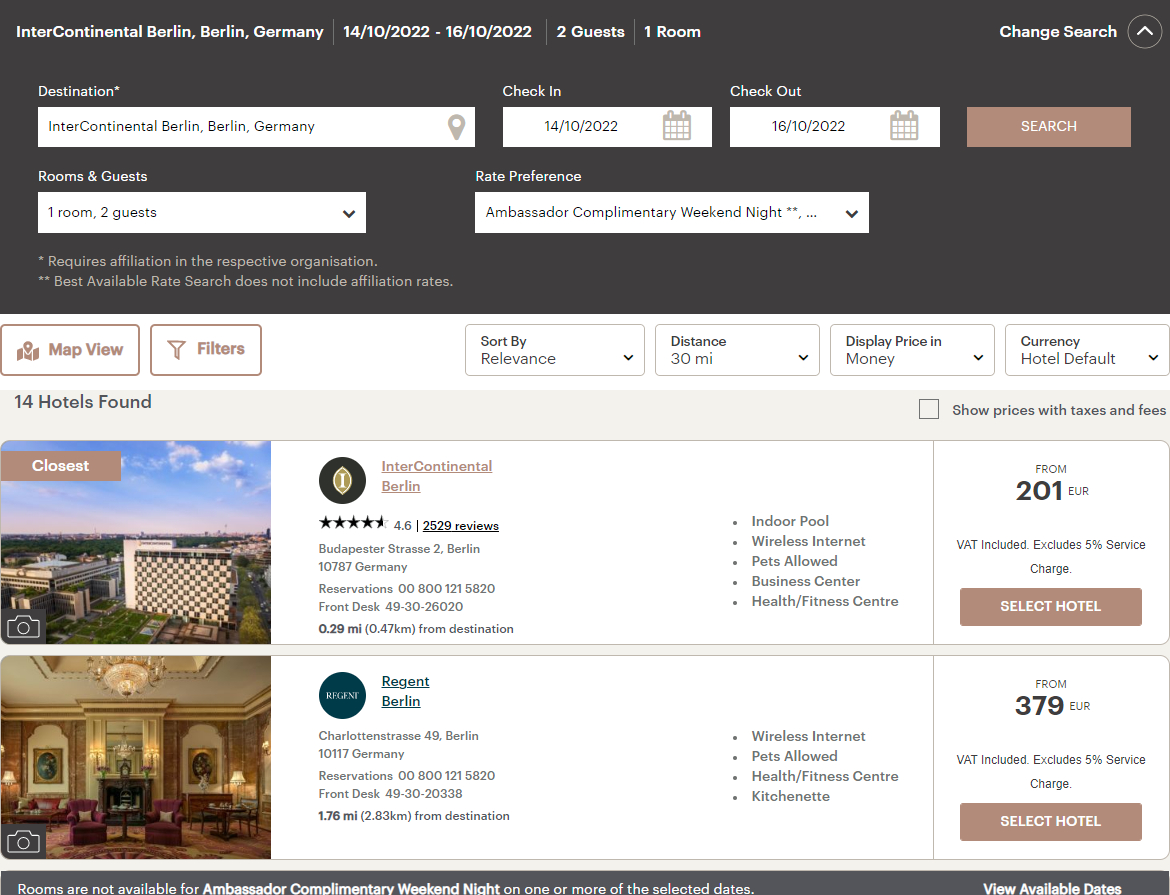Click camera icon on InterContinental Berlin photo

tap(23, 626)
